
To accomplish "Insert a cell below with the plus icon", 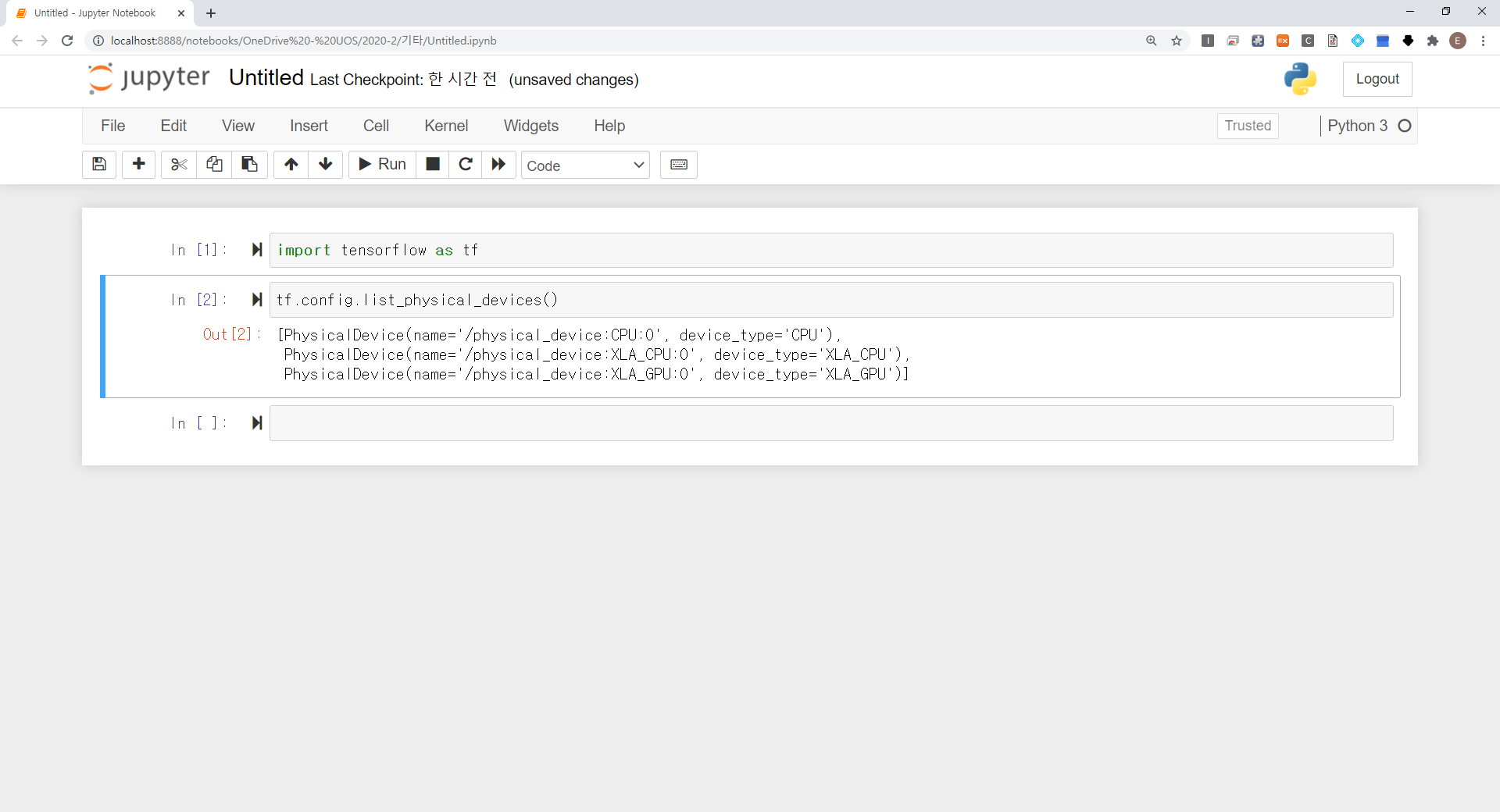I will [139, 164].
